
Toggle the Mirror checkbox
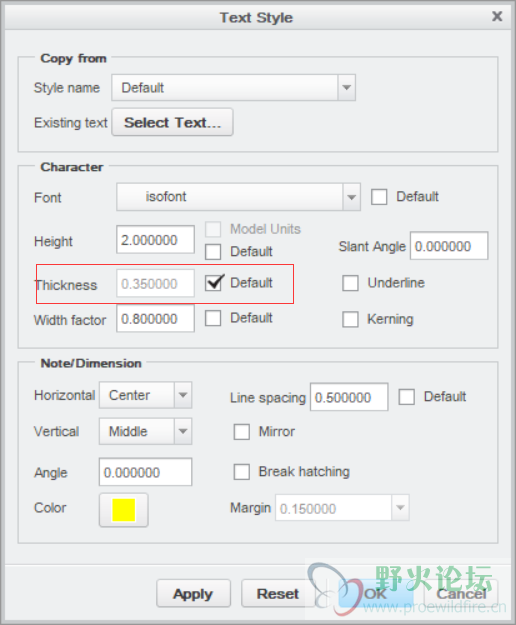tap(241, 432)
